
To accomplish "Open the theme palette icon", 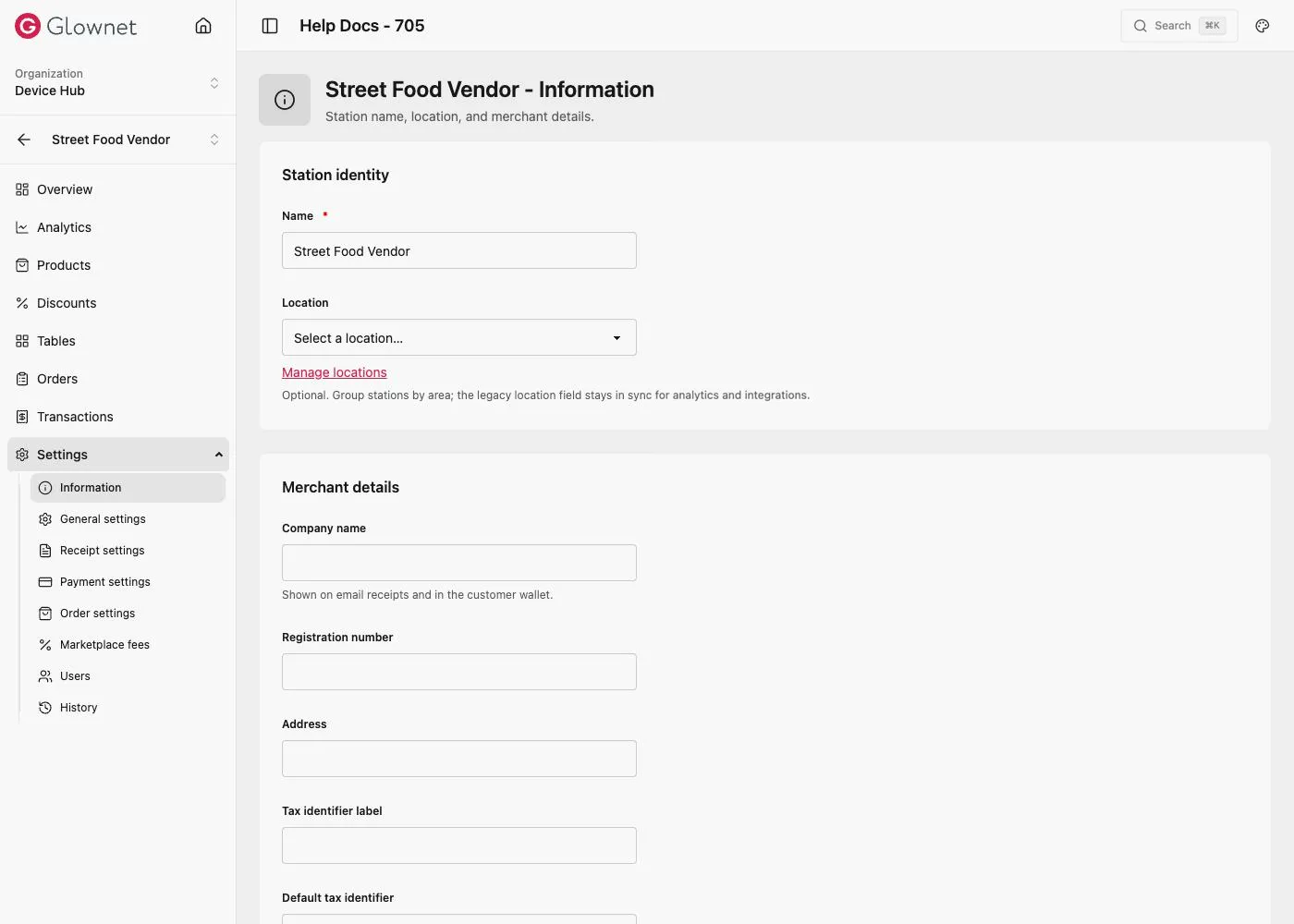I will [1263, 26].
